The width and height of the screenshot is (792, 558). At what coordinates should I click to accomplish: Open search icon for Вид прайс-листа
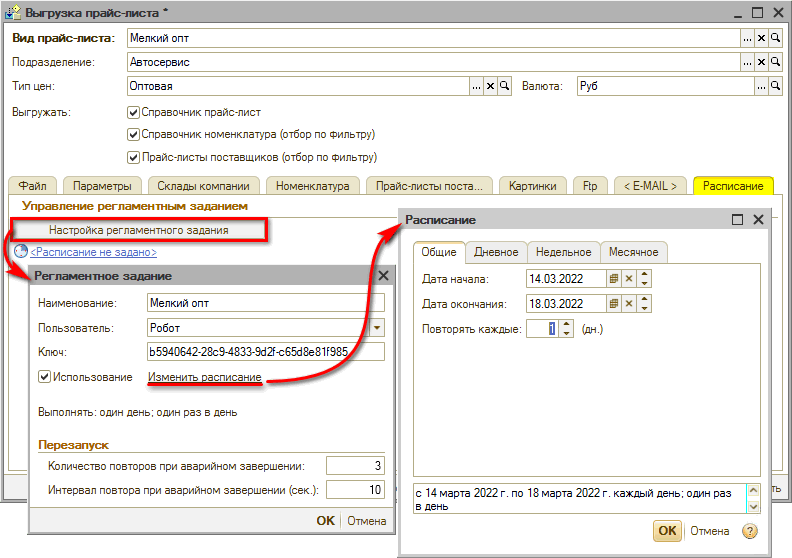[774, 37]
